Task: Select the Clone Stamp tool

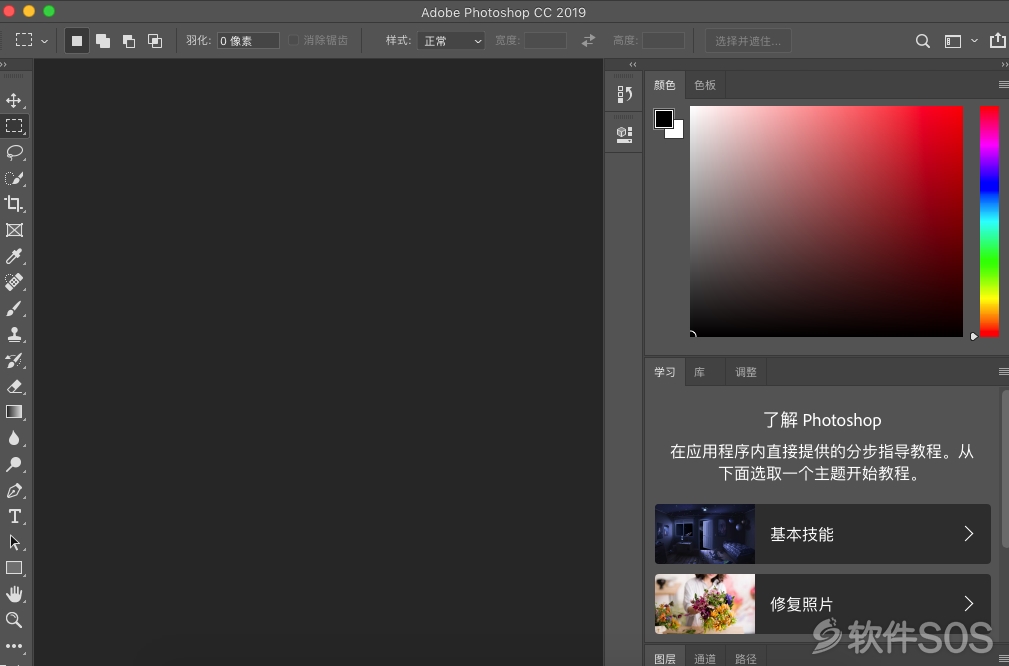Action: tap(14, 334)
